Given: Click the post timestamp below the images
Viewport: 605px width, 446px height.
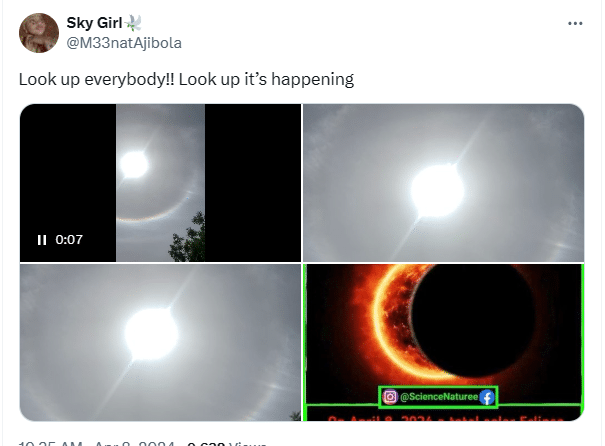Looking at the screenshot, I should (96, 444).
